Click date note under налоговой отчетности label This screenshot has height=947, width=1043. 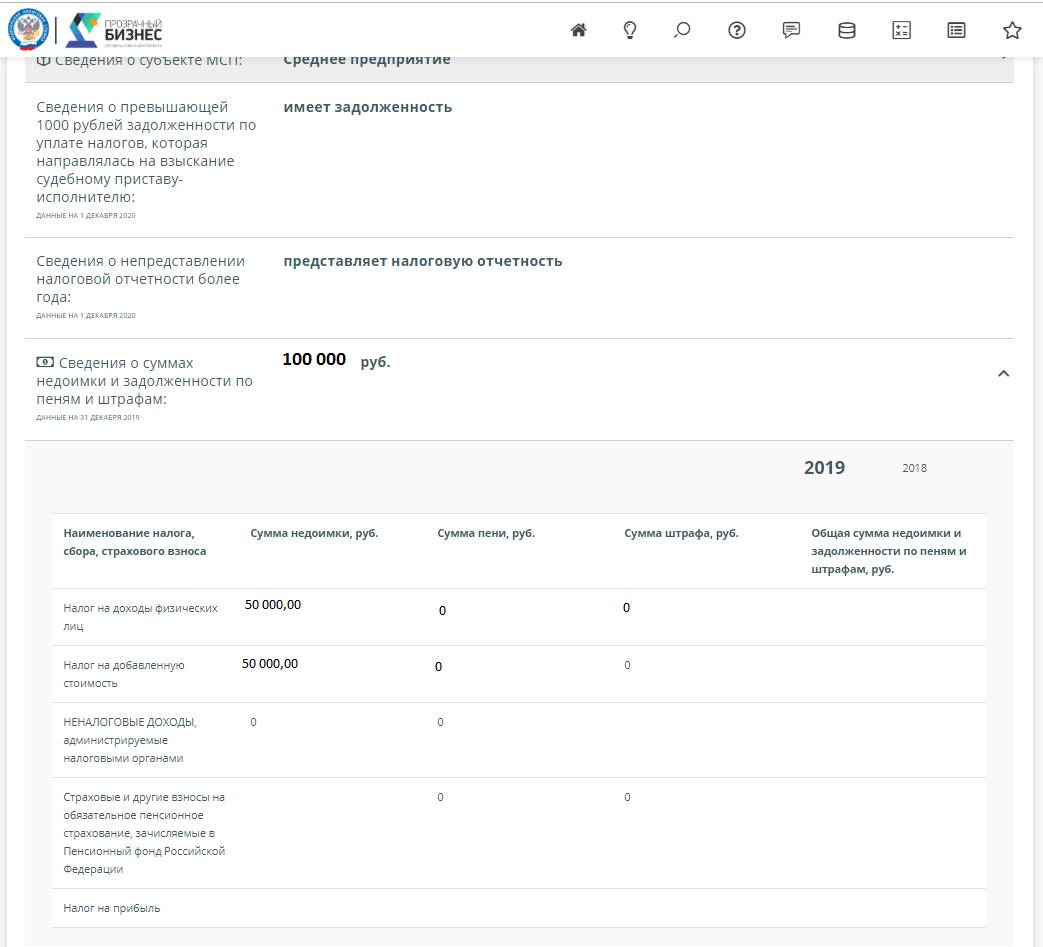tap(86, 316)
